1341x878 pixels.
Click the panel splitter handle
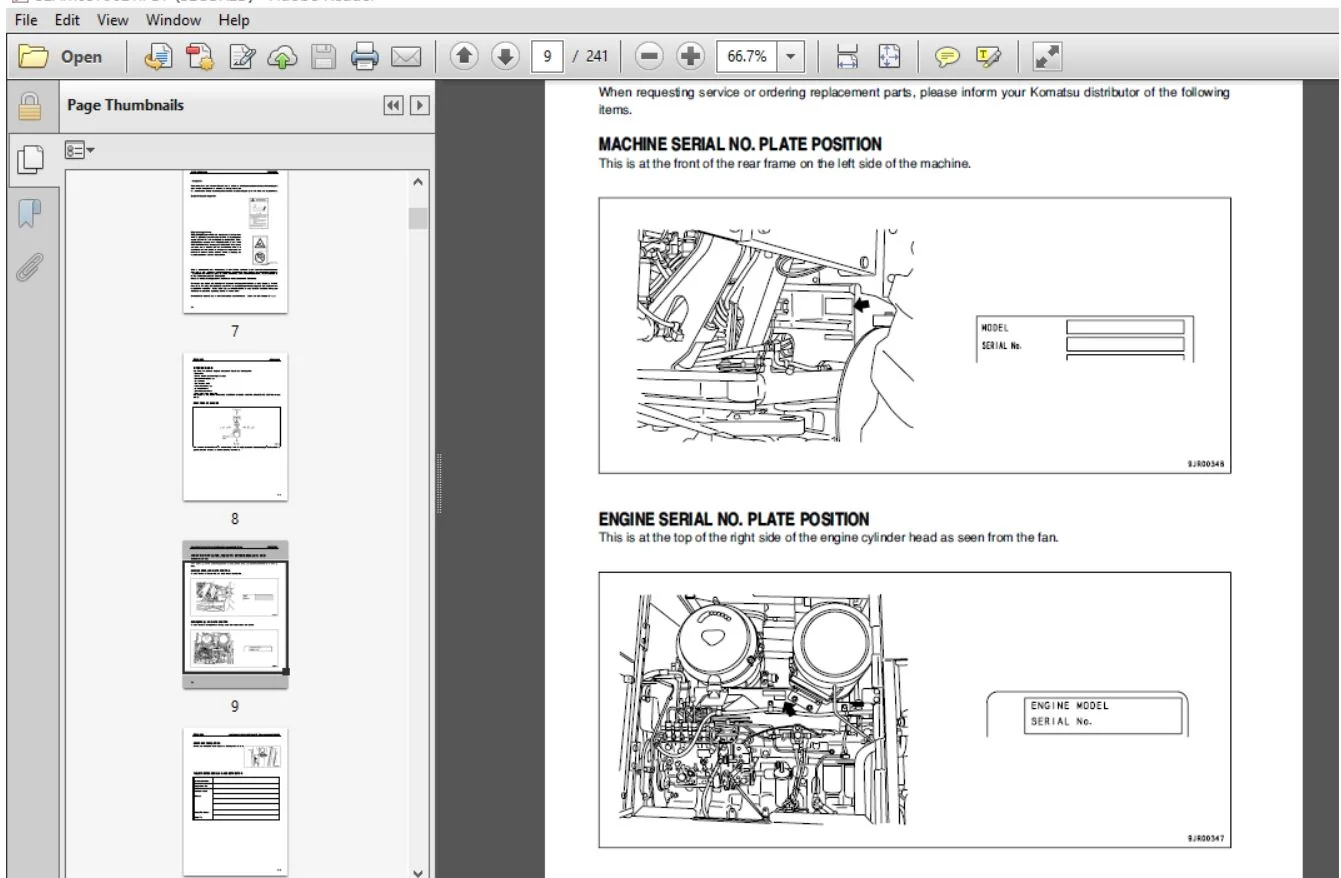[440, 485]
